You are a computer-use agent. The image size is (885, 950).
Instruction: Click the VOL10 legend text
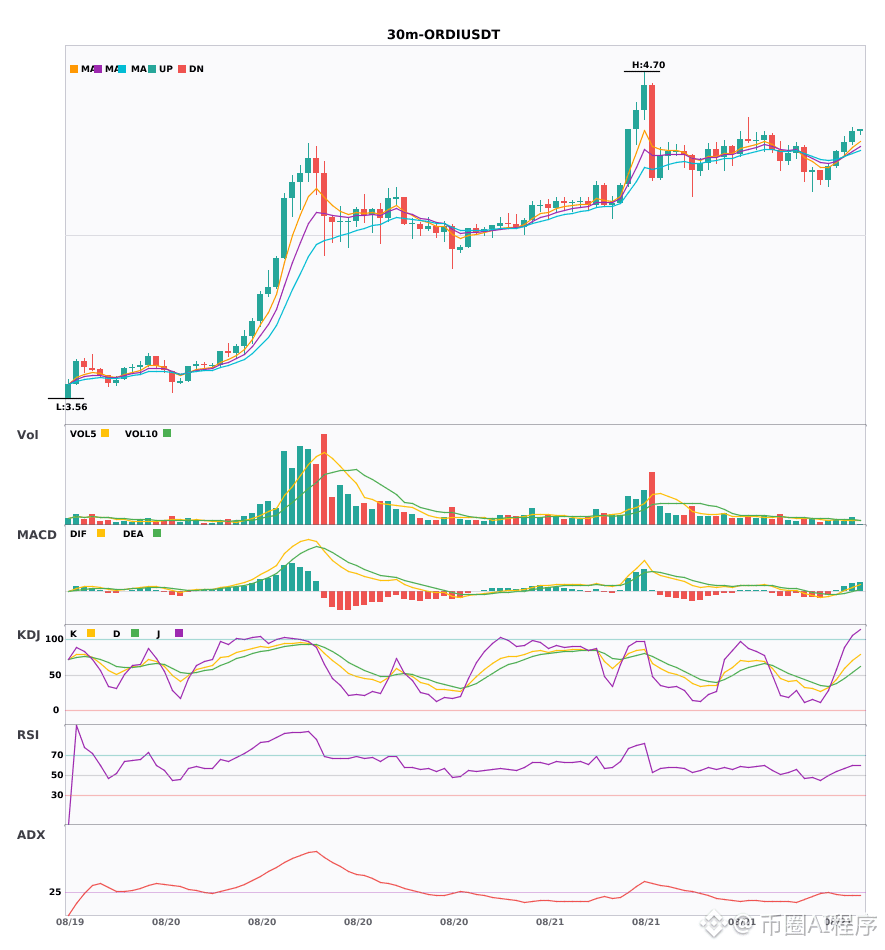click(x=141, y=434)
